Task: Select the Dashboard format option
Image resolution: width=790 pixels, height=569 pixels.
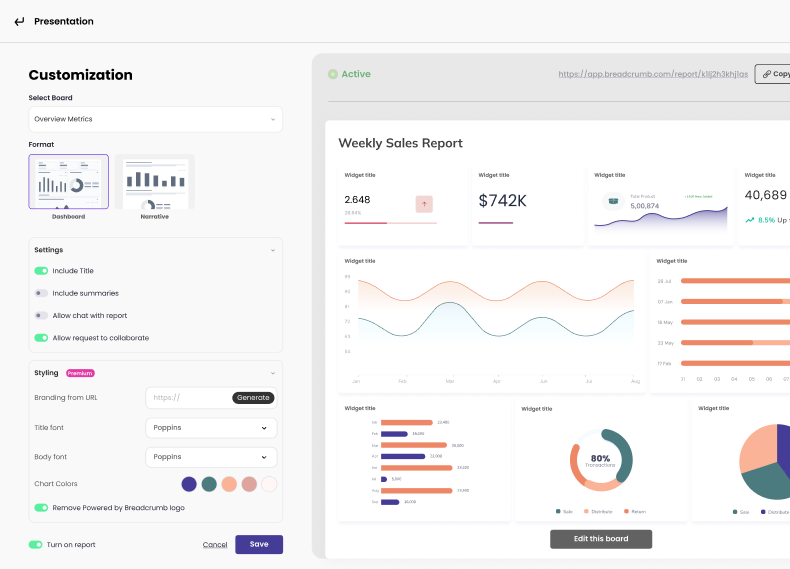Action: coord(68,182)
